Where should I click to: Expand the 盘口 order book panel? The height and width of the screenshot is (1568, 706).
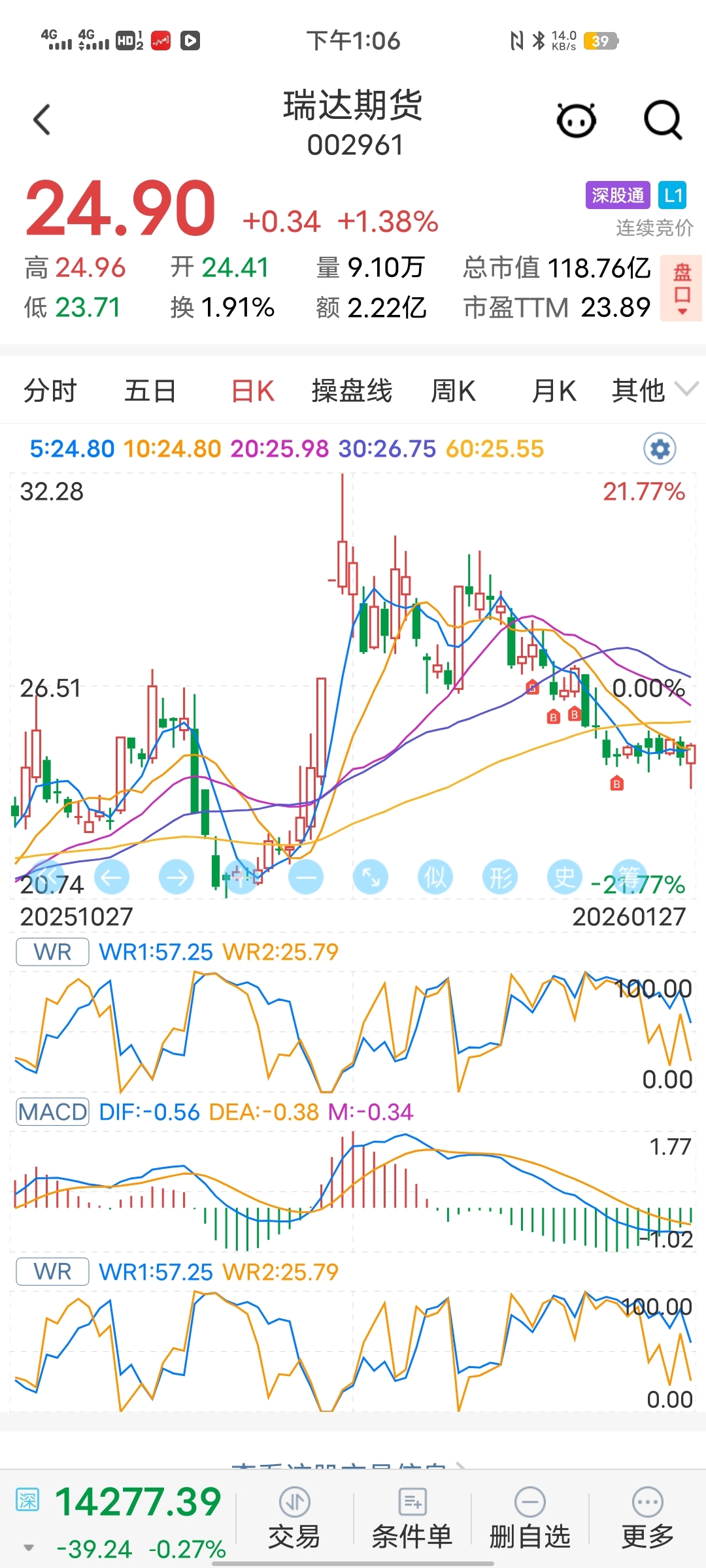coord(682,288)
